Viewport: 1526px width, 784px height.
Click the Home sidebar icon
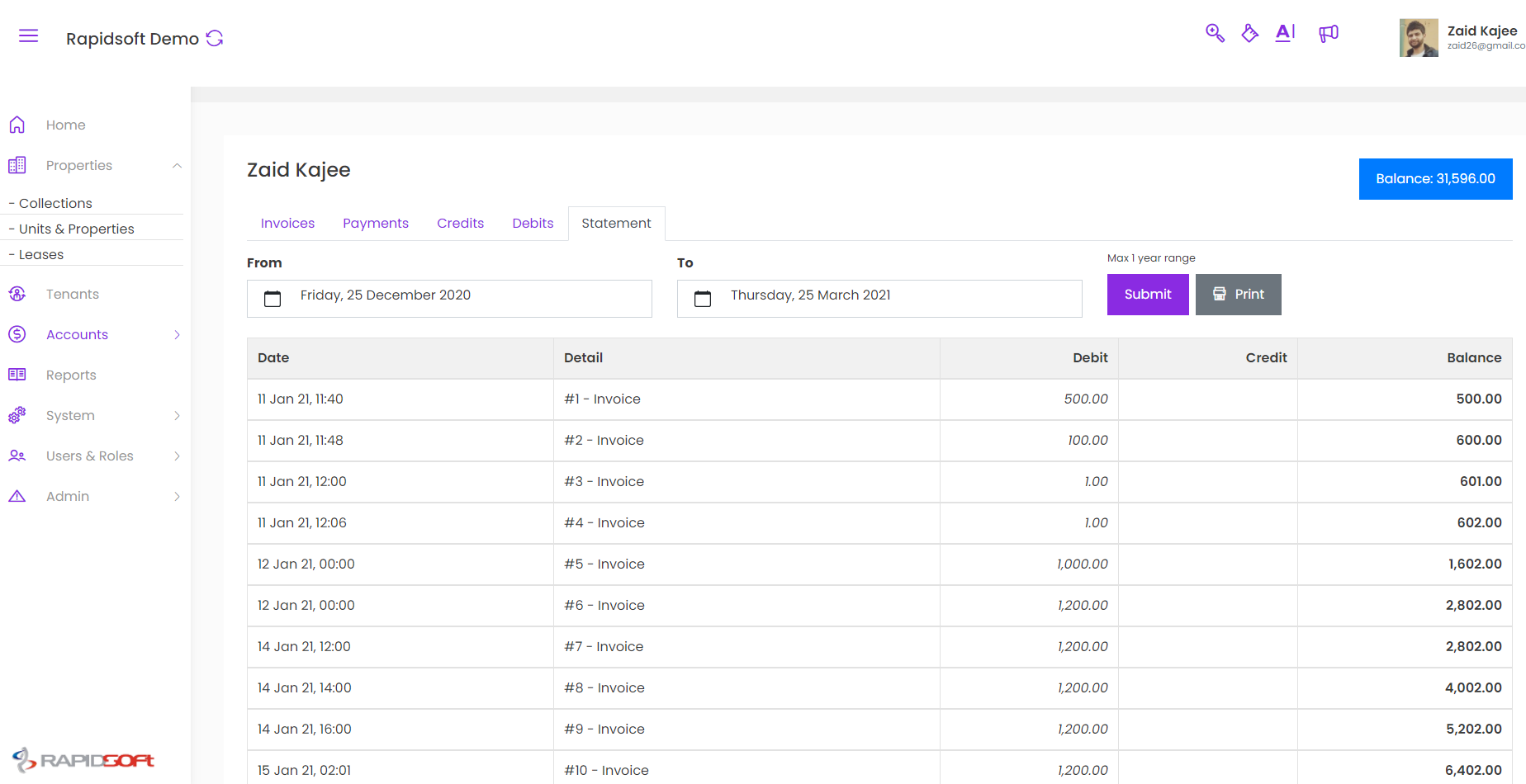click(x=17, y=125)
